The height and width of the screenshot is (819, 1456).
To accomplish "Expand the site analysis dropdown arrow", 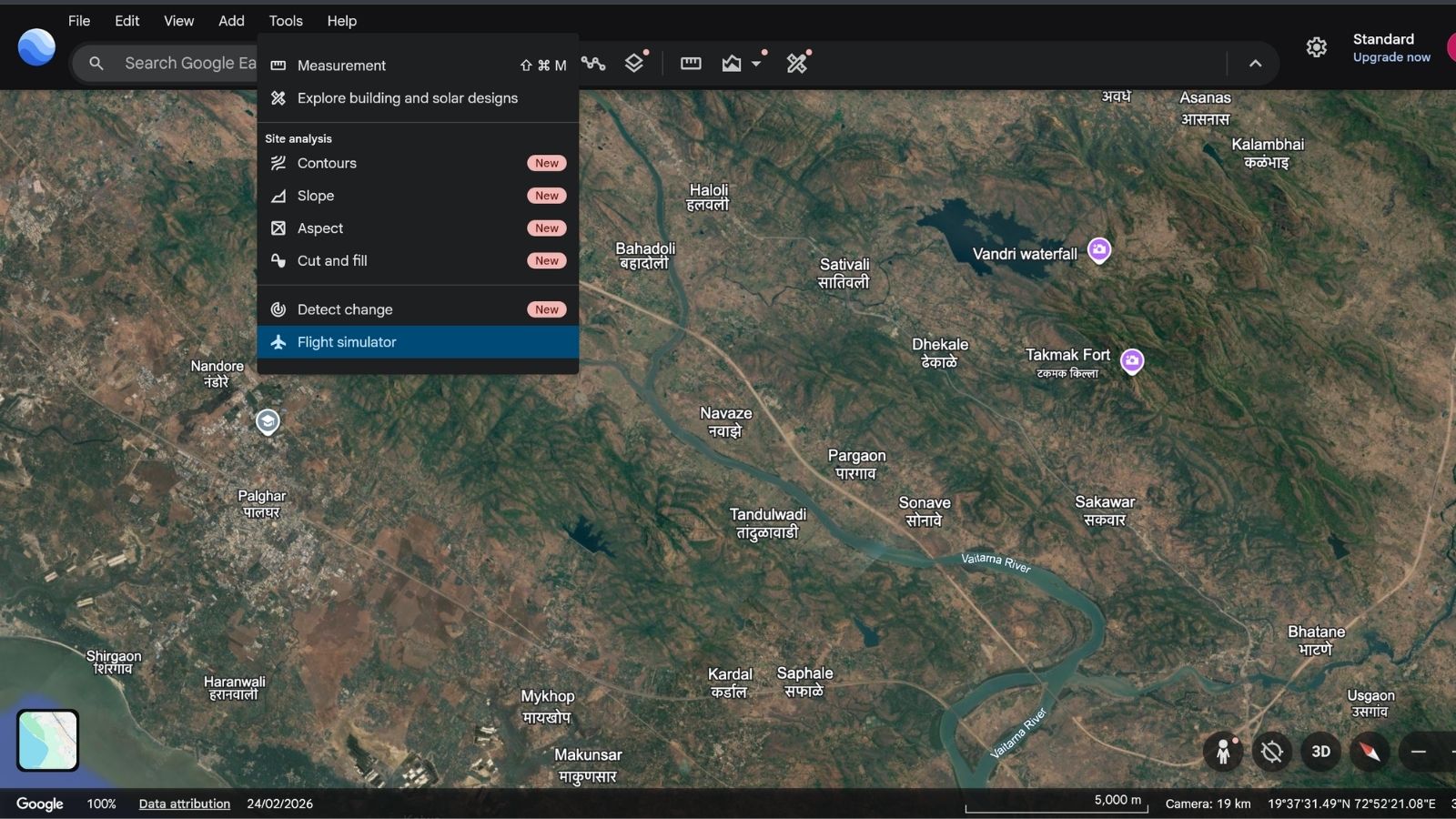I will click(x=756, y=64).
